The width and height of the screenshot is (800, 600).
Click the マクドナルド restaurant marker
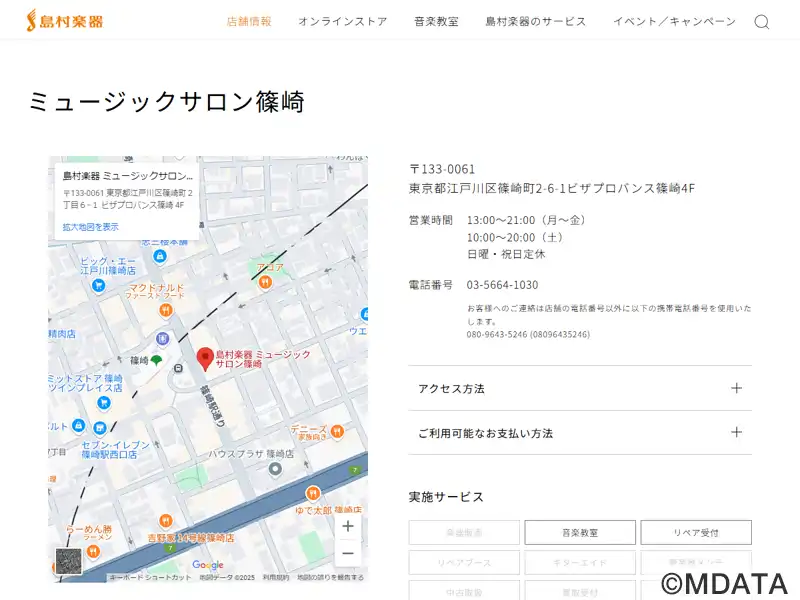click(x=165, y=310)
